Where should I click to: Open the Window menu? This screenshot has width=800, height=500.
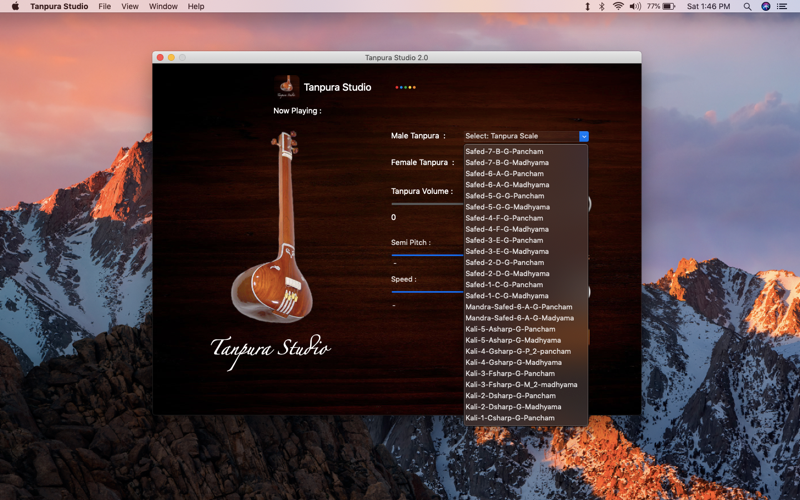[163, 6]
